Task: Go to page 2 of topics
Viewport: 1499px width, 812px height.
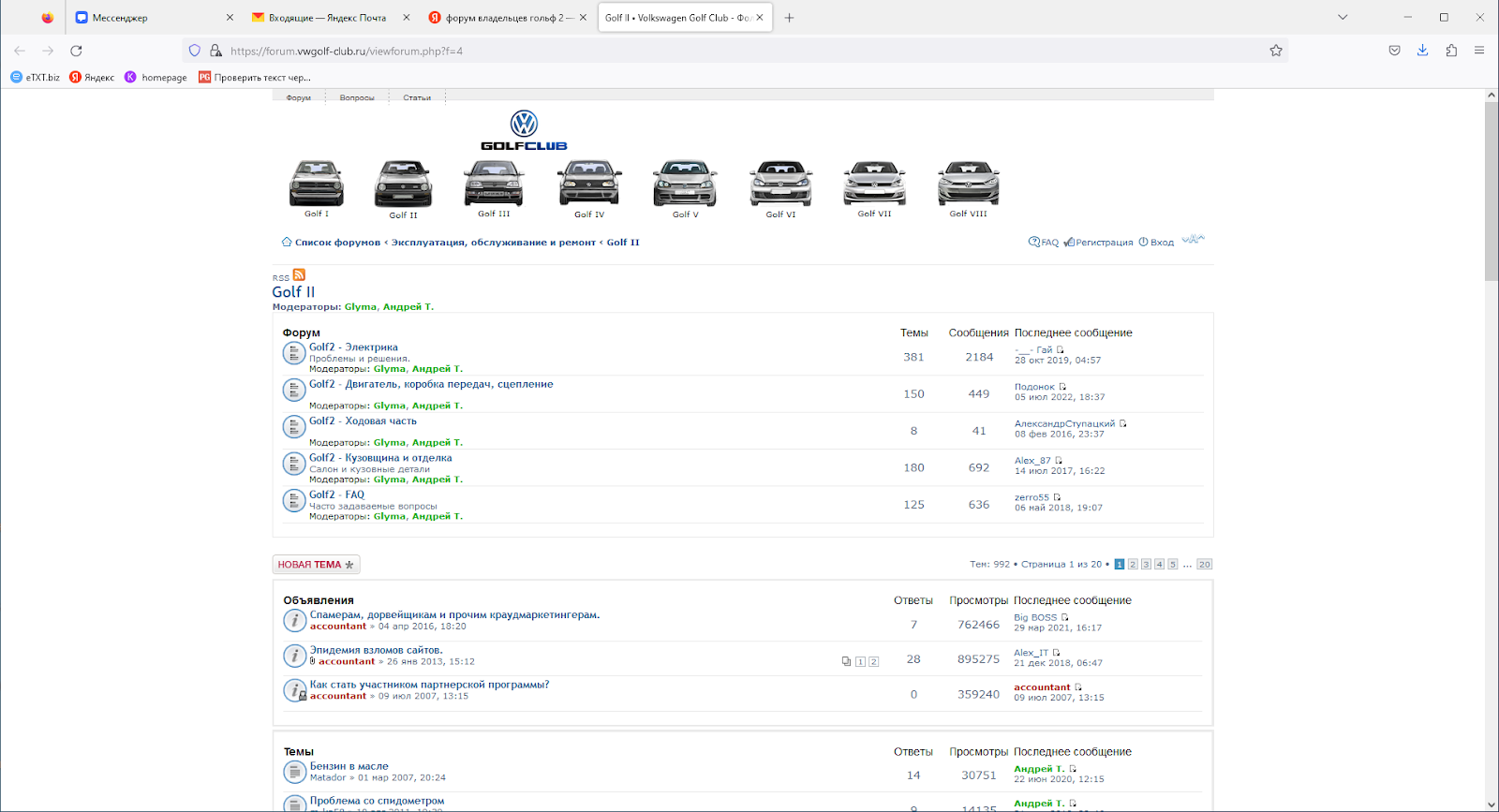Action: tap(1133, 565)
